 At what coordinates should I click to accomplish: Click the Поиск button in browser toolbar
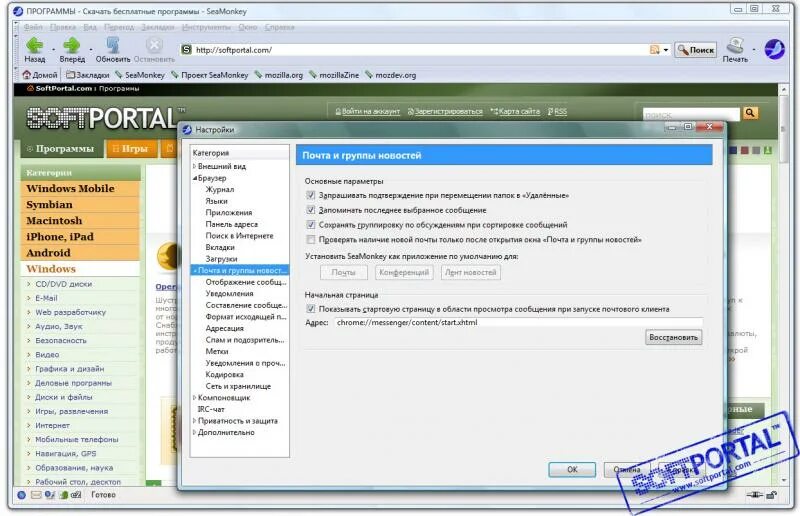(695, 50)
